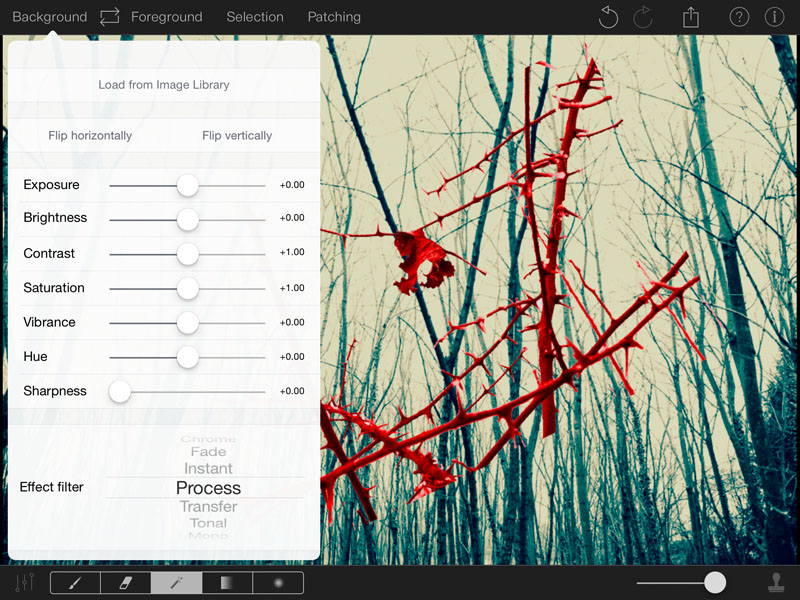Pick the Instant effect filter
This screenshot has width=800, height=600.
[208, 468]
